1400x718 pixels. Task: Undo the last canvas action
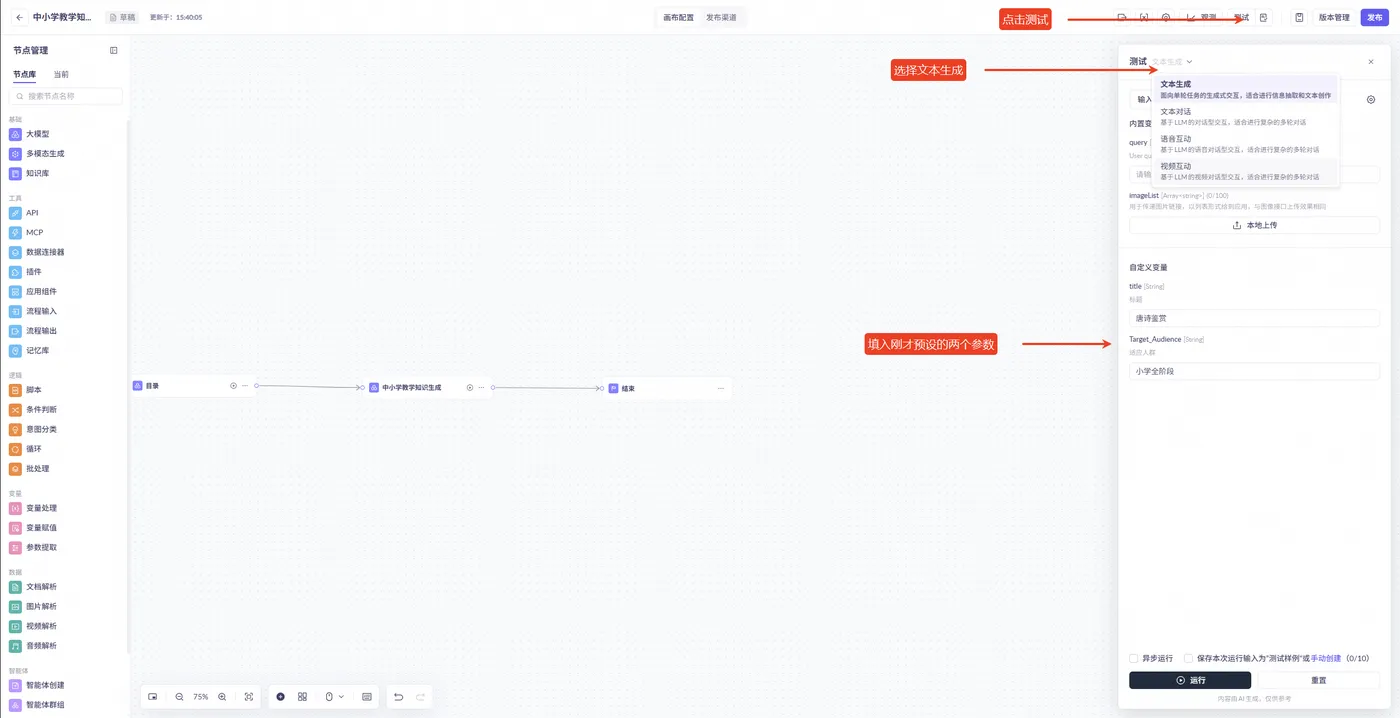pyautogui.click(x=398, y=696)
